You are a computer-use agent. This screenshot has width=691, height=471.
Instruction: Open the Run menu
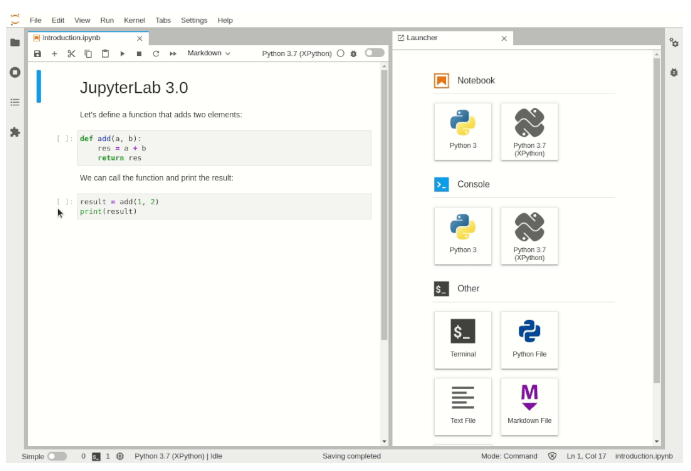coord(108,20)
